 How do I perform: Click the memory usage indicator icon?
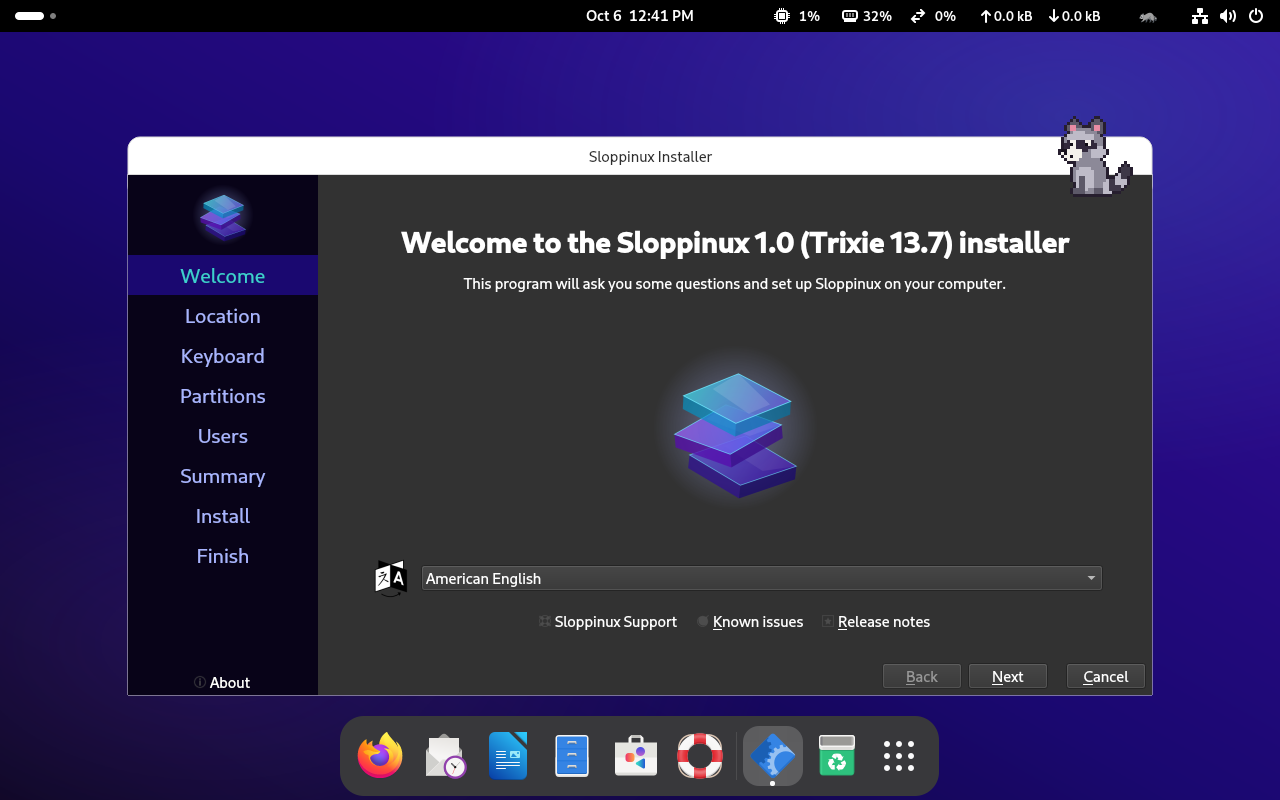pos(850,16)
